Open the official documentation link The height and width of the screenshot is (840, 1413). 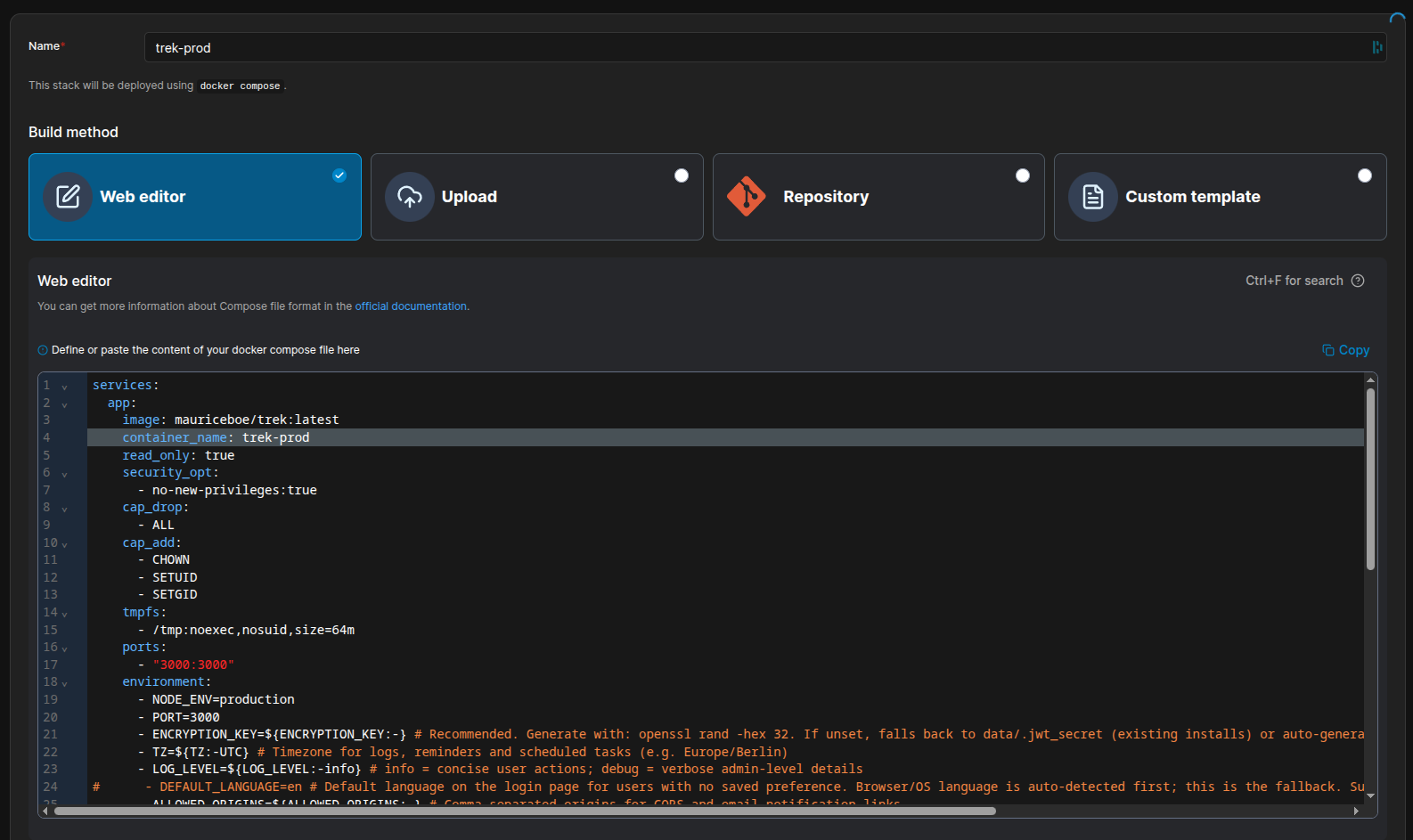411,306
